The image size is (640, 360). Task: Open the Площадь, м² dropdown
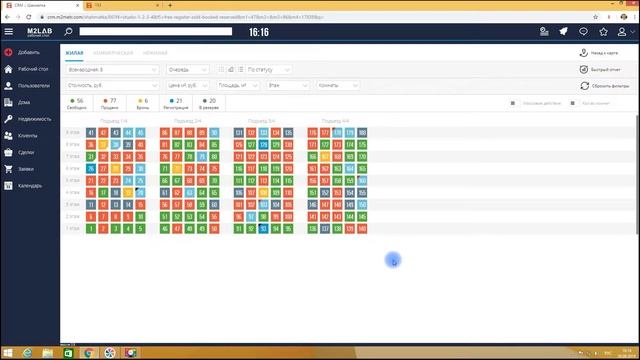click(x=238, y=85)
